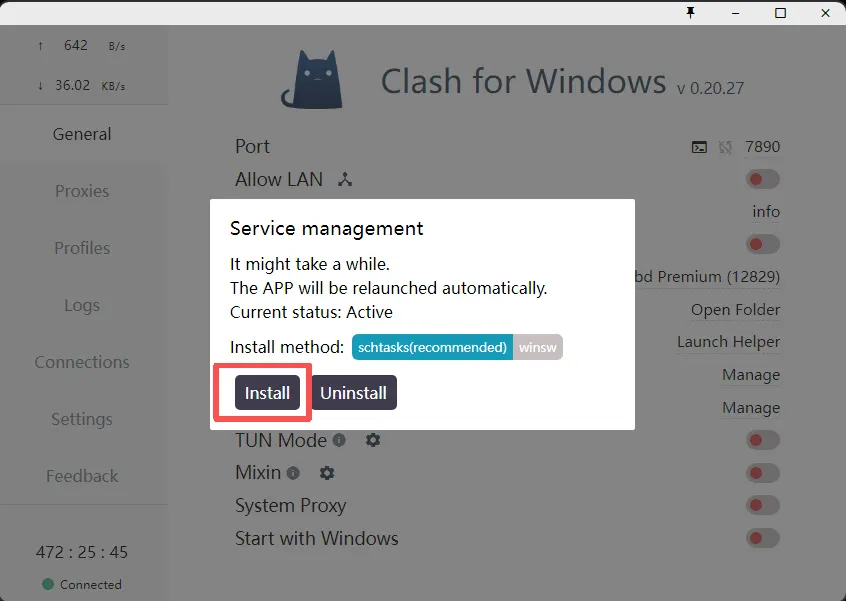Screen dimensions: 846x601
Task: Click the Service management dialog title
Action: [x=326, y=229]
